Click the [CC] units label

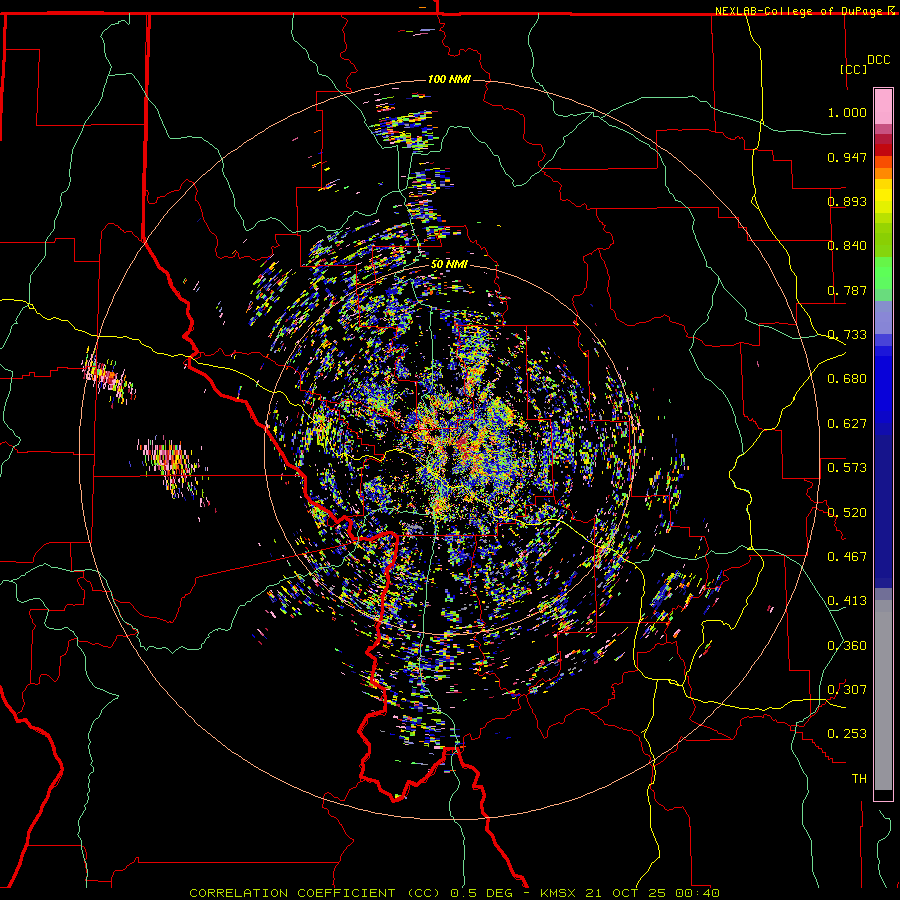(x=854, y=69)
